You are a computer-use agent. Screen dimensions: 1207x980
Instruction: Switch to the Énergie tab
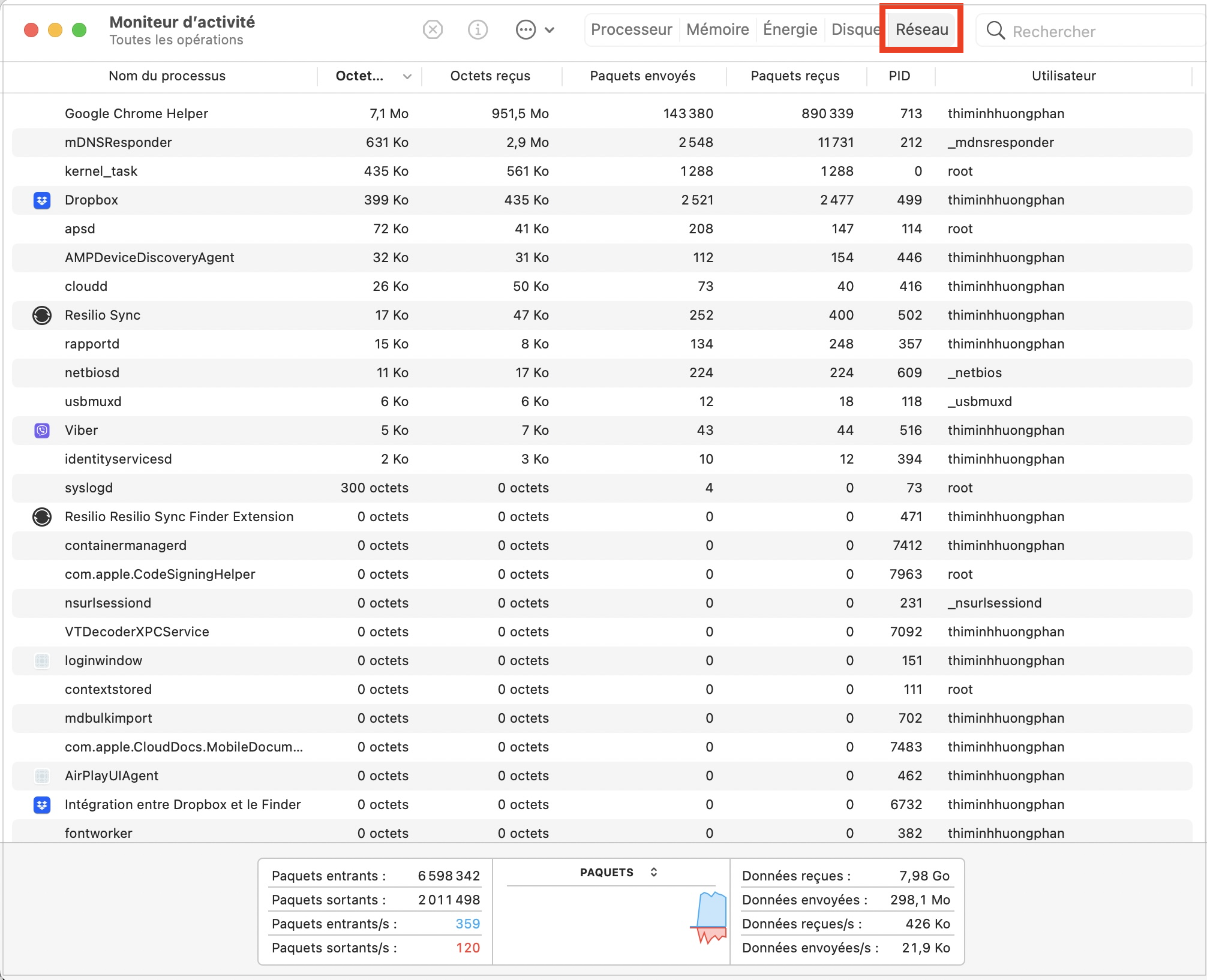point(790,29)
